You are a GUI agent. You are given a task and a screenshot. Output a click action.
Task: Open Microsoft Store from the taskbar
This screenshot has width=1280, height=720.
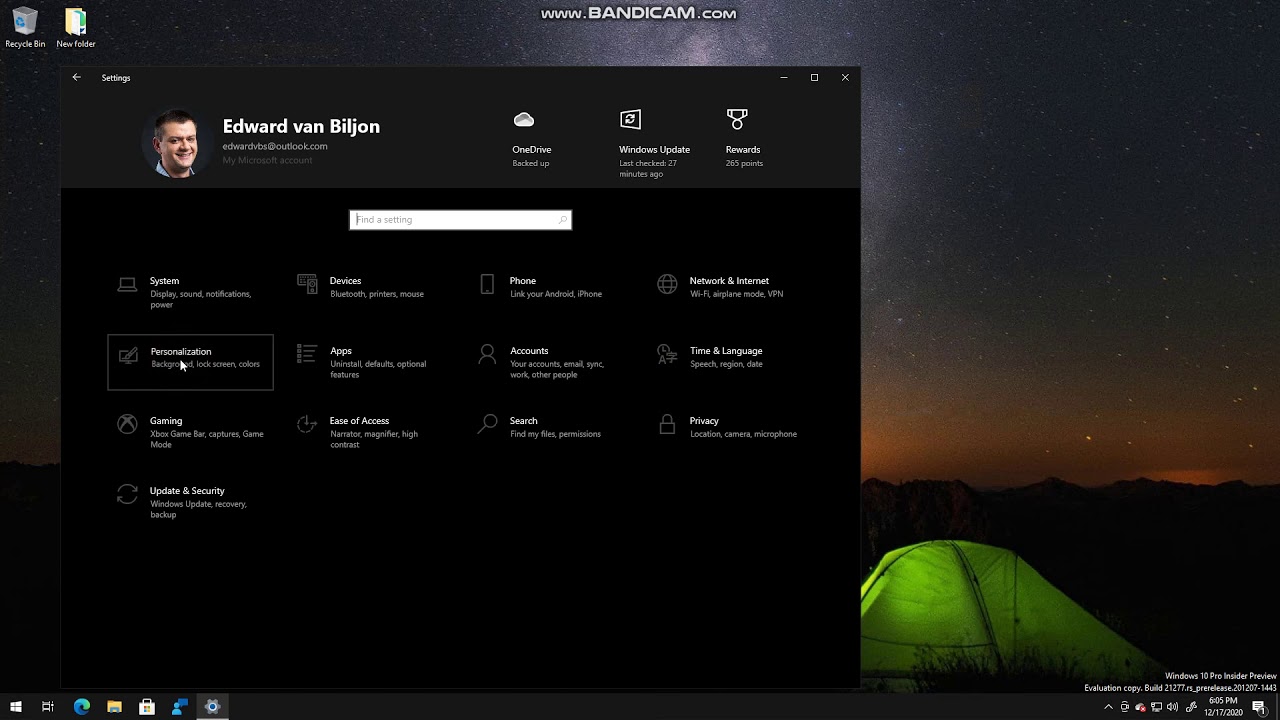[147, 707]
